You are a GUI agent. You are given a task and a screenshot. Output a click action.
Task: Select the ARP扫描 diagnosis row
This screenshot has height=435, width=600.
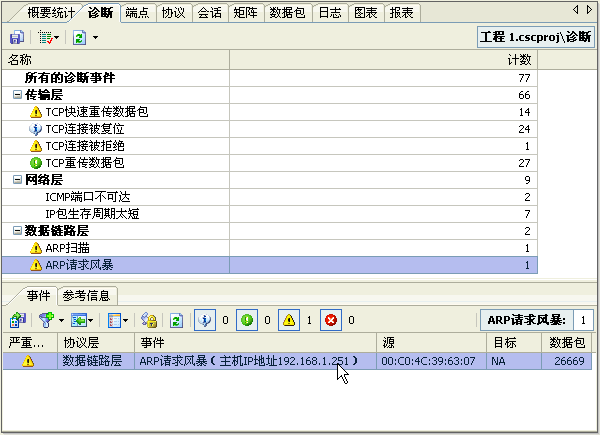(68, 248)
